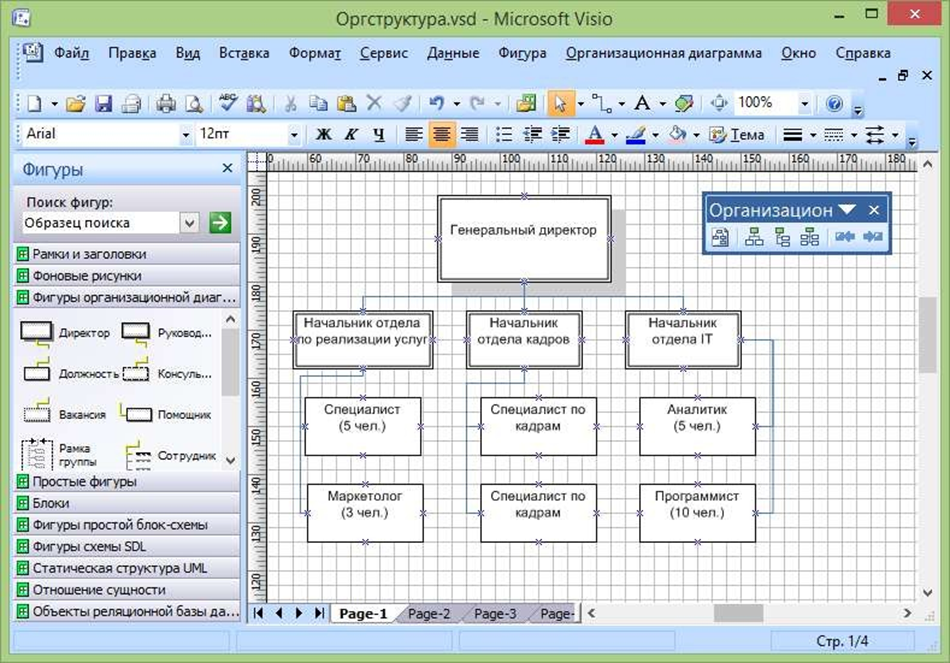Open the Блоки stencil
This screenshot has width=950, height=663.
click(126, 504)
